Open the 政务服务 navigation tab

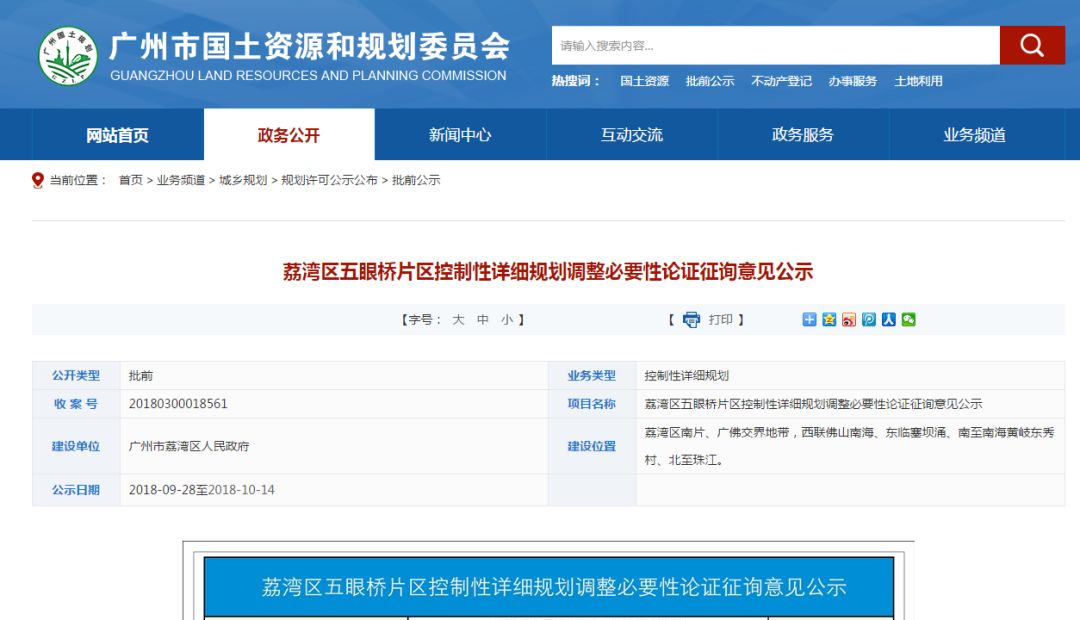(x=803, y=134)
